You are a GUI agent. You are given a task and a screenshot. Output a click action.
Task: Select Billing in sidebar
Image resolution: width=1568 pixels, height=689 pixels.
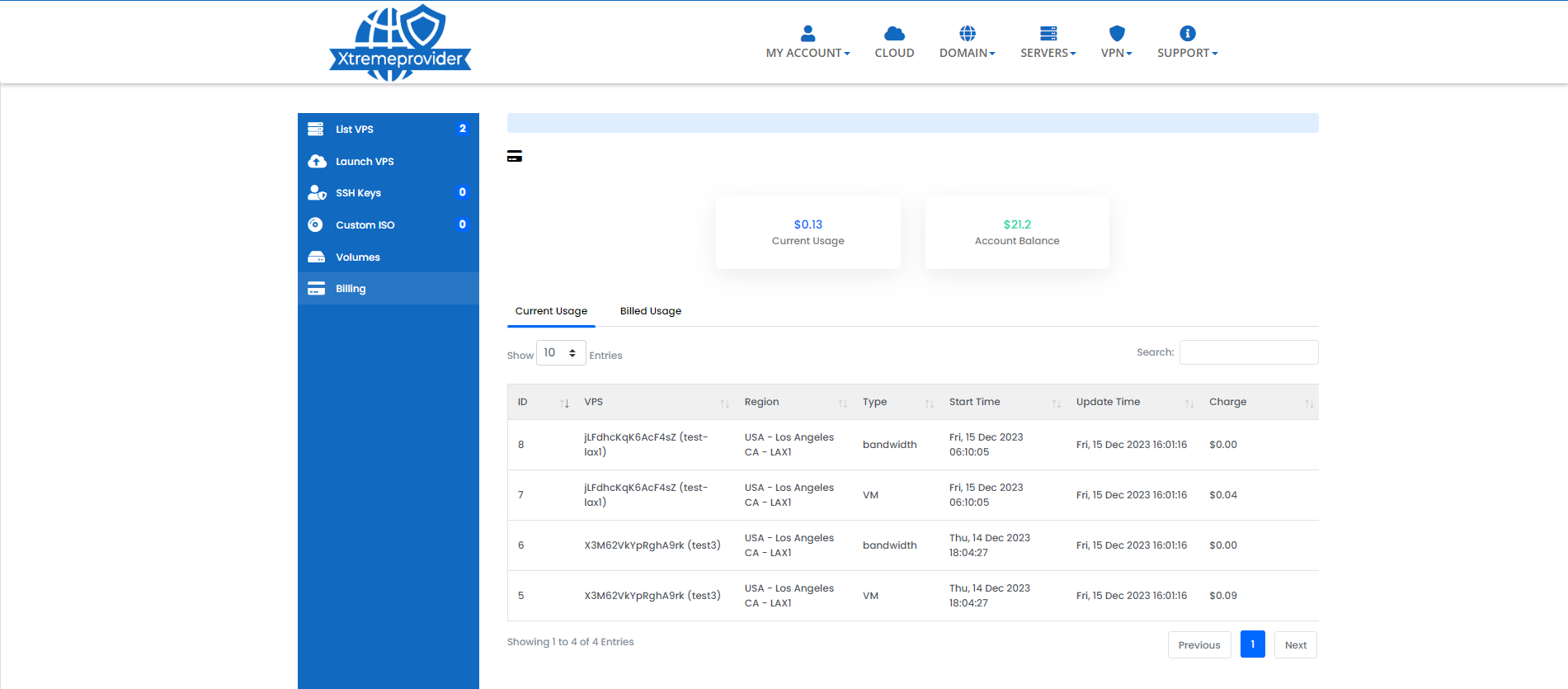pyautogui.click(x=388, y=289)
